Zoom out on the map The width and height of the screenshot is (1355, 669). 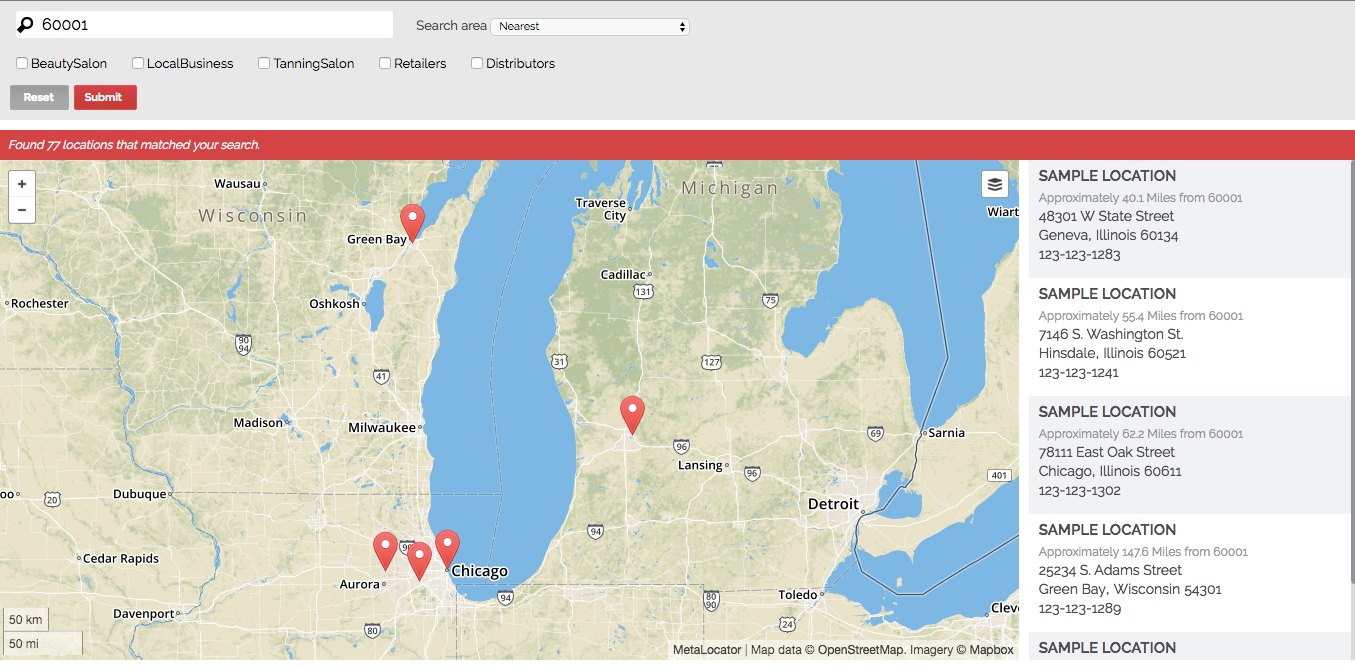(21, 210)
